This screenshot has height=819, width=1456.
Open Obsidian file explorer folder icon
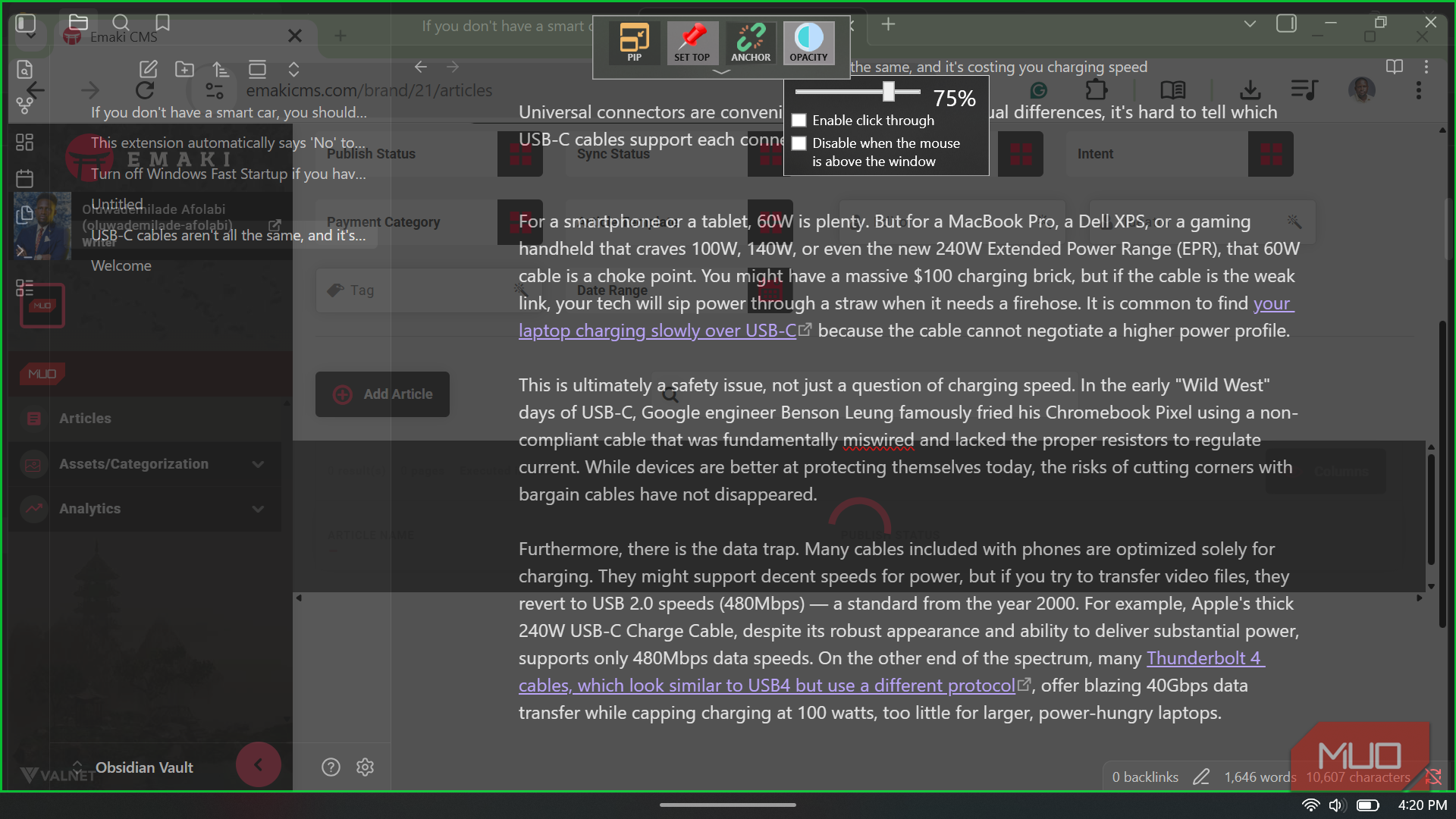[78, 23]
